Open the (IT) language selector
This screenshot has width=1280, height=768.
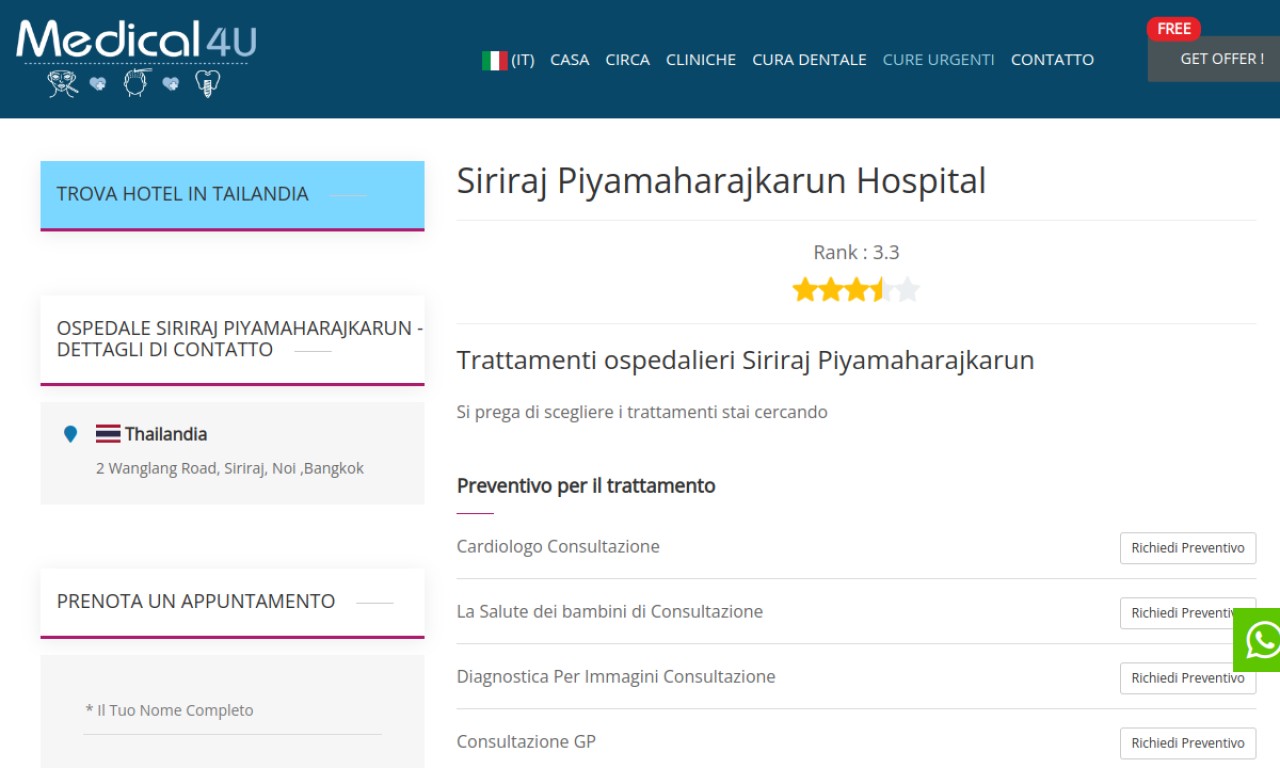tap(522, 60)
